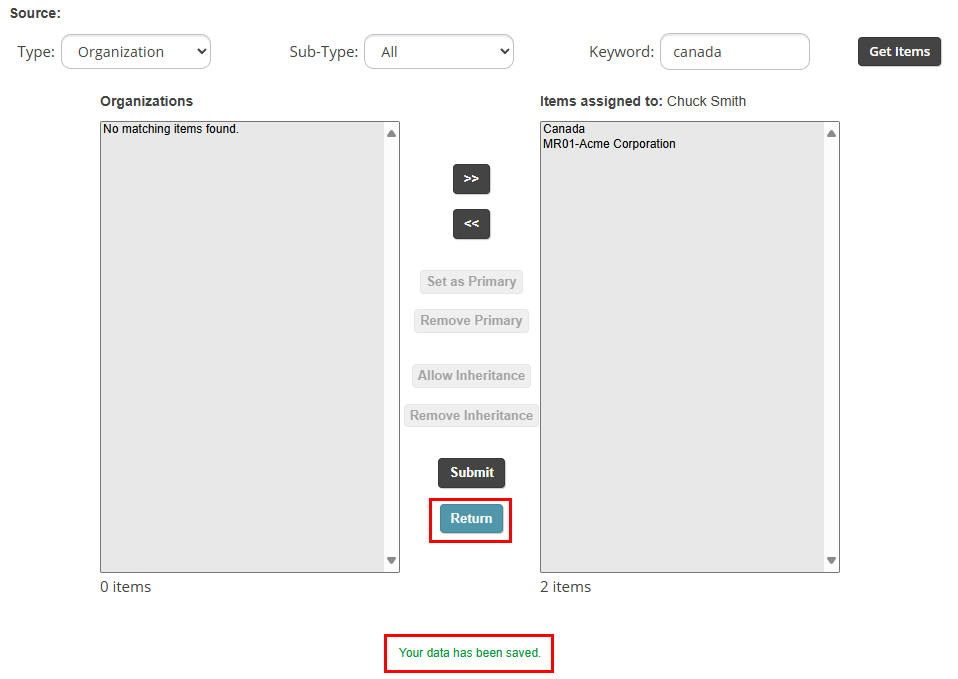Image resolution: width=958 pixels, height=679 pixels.
Task: Click the Submit button
Action: 472,472
